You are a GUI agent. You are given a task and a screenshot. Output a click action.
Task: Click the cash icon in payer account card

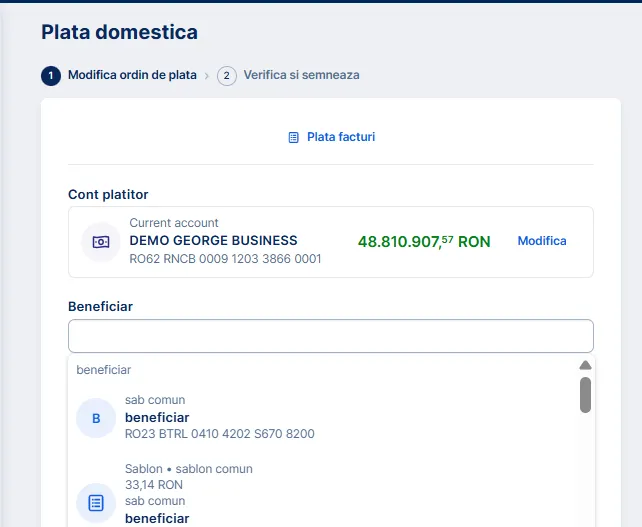click(101, 242)
